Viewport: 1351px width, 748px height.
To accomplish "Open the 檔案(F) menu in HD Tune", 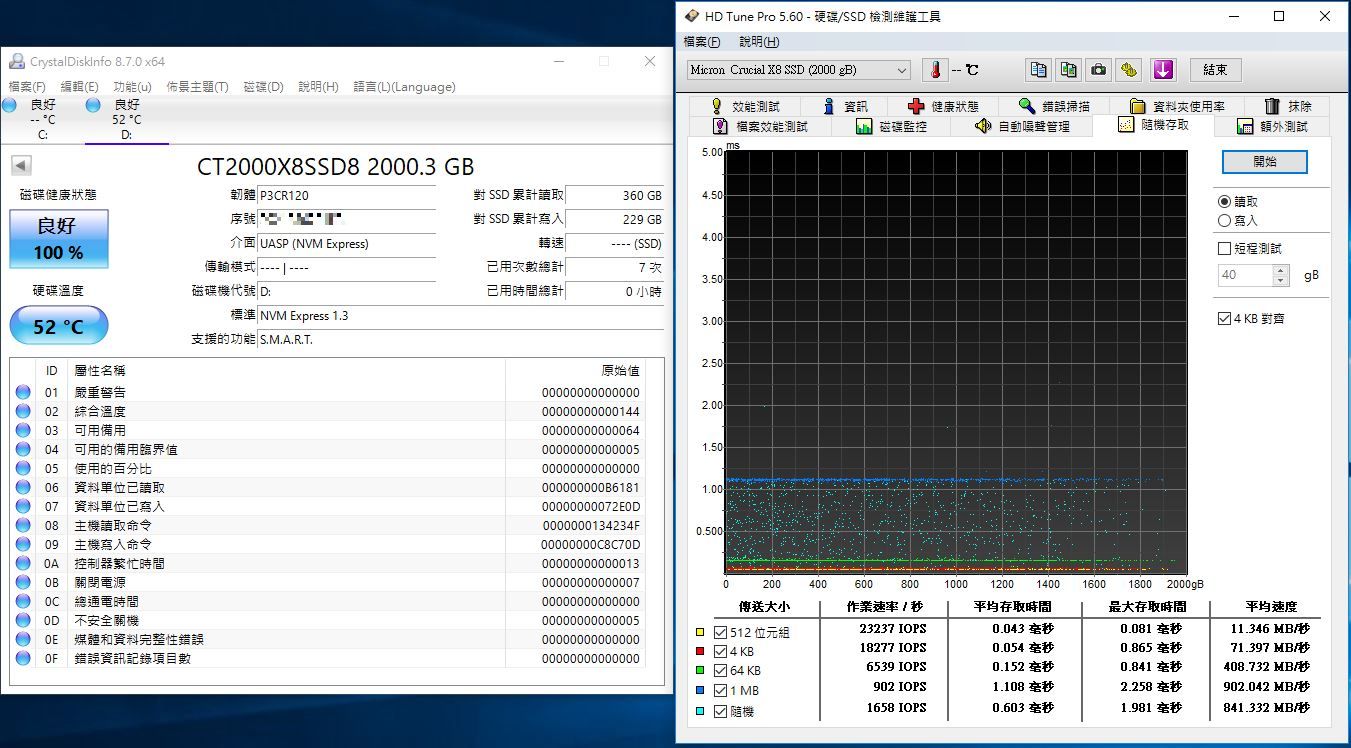I will coord(702,42).
